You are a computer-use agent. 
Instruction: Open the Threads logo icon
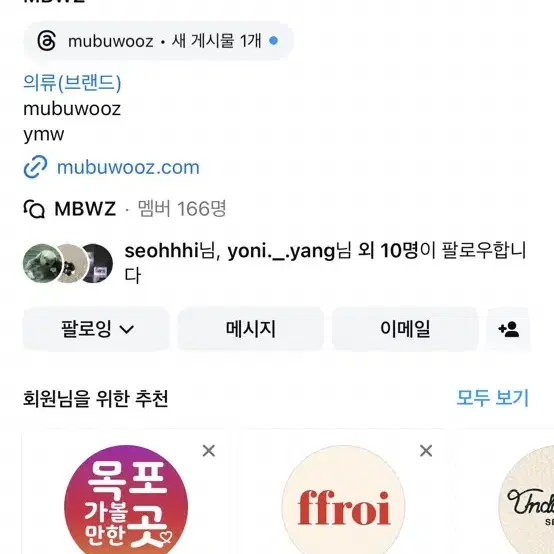(47, 41)
